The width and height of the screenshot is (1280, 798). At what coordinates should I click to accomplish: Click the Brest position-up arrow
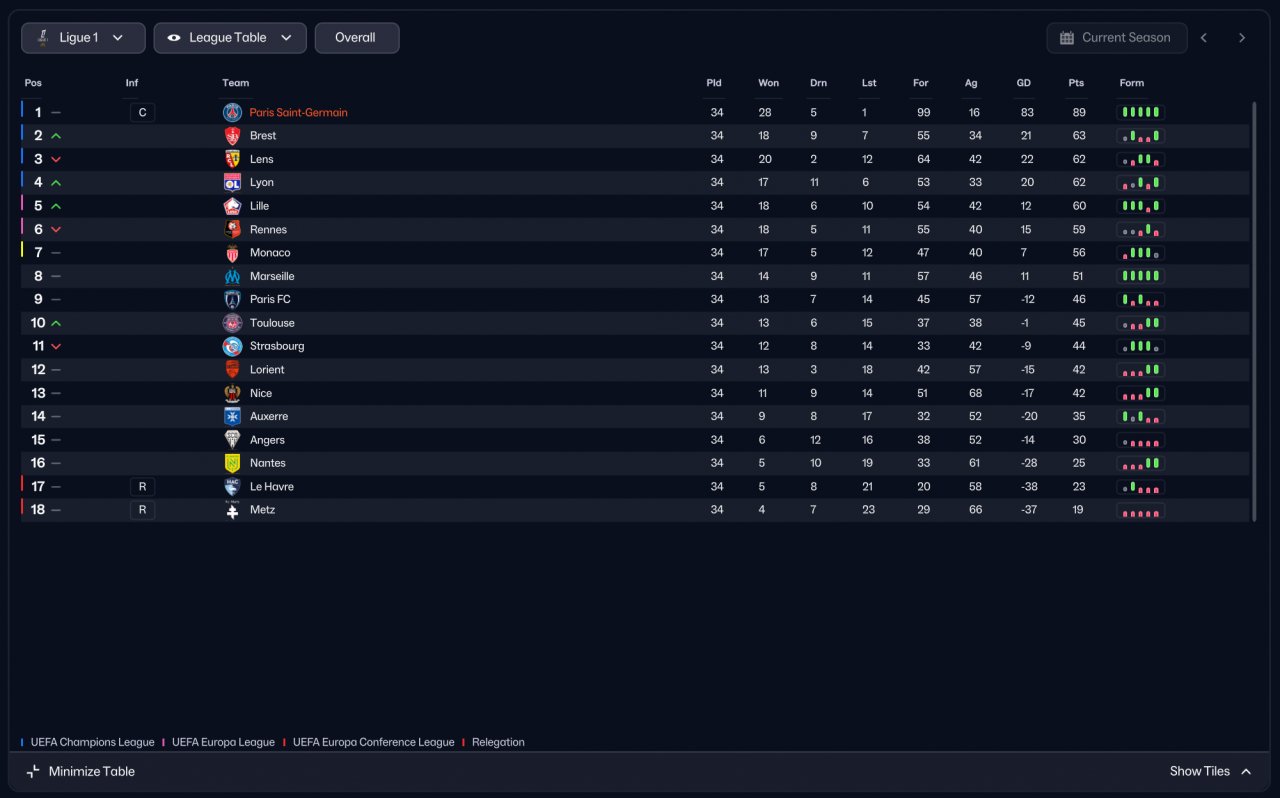tap(56, 136)
